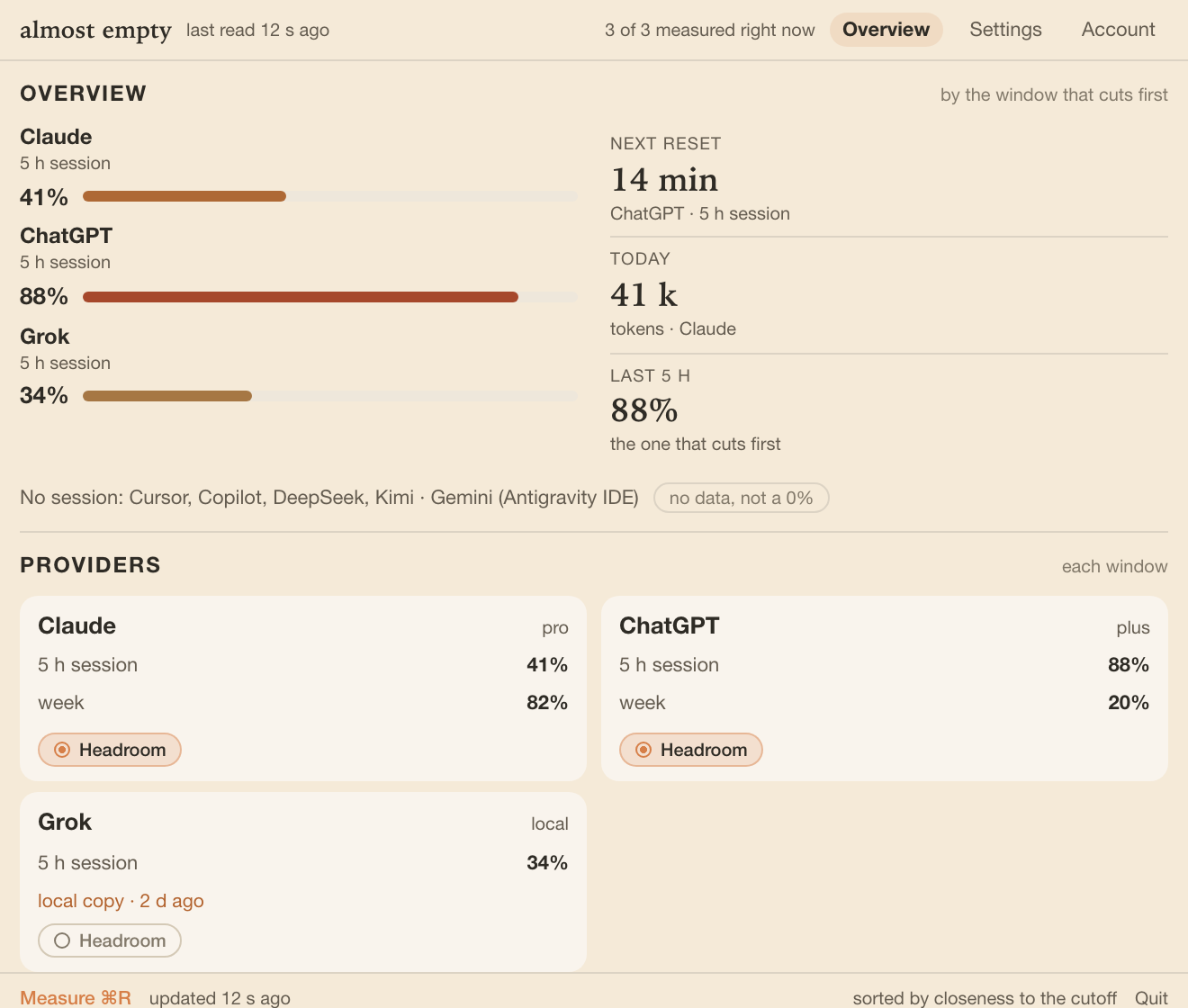The image size is (1188, 1008).
Task: Enable Headroom on the Grok card
Action: (x=109, y=940)
